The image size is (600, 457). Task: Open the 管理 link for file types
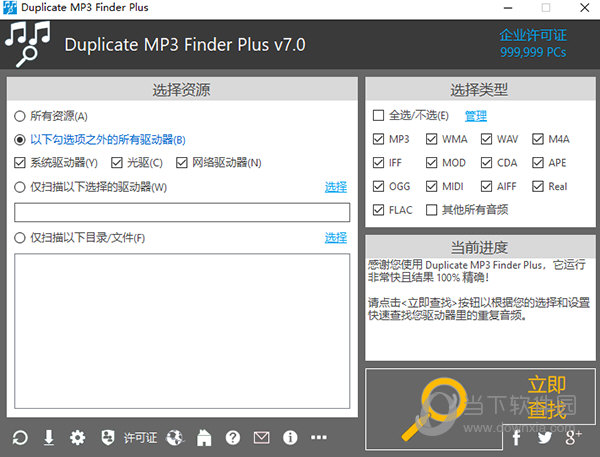[476, 116]
